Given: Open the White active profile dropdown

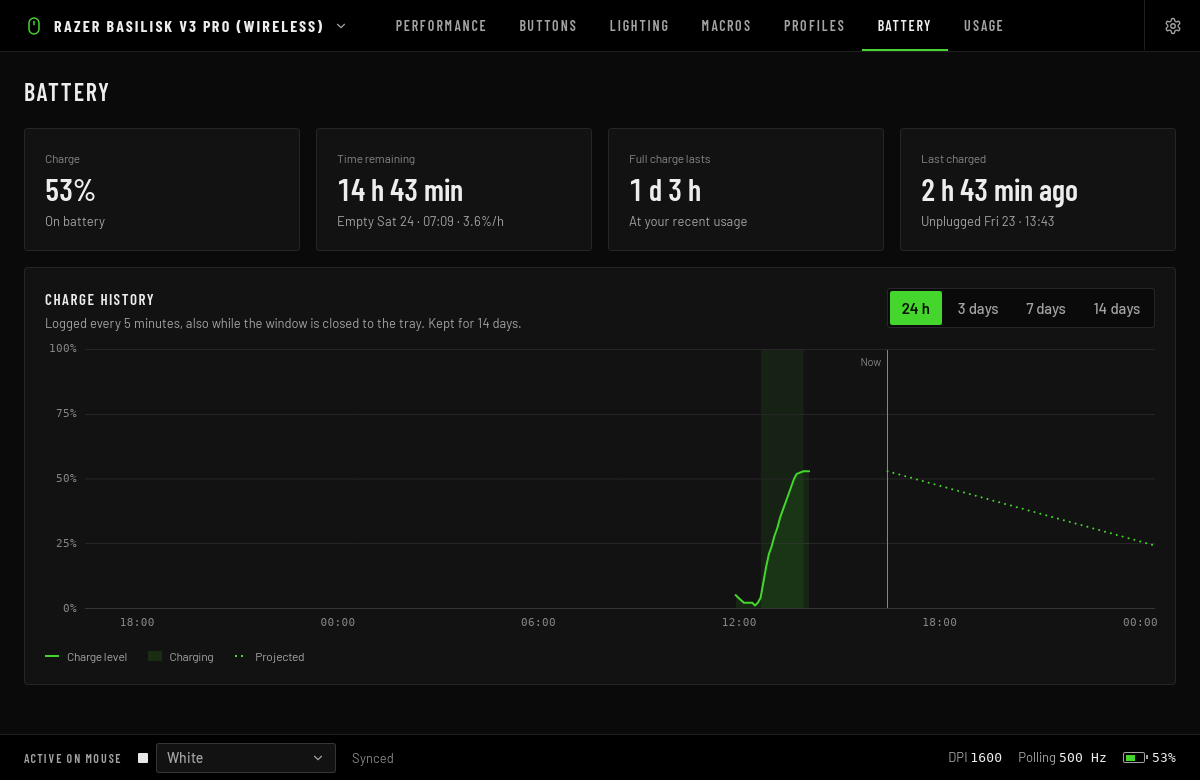Looking at the screenshot, I should (246, 758).
